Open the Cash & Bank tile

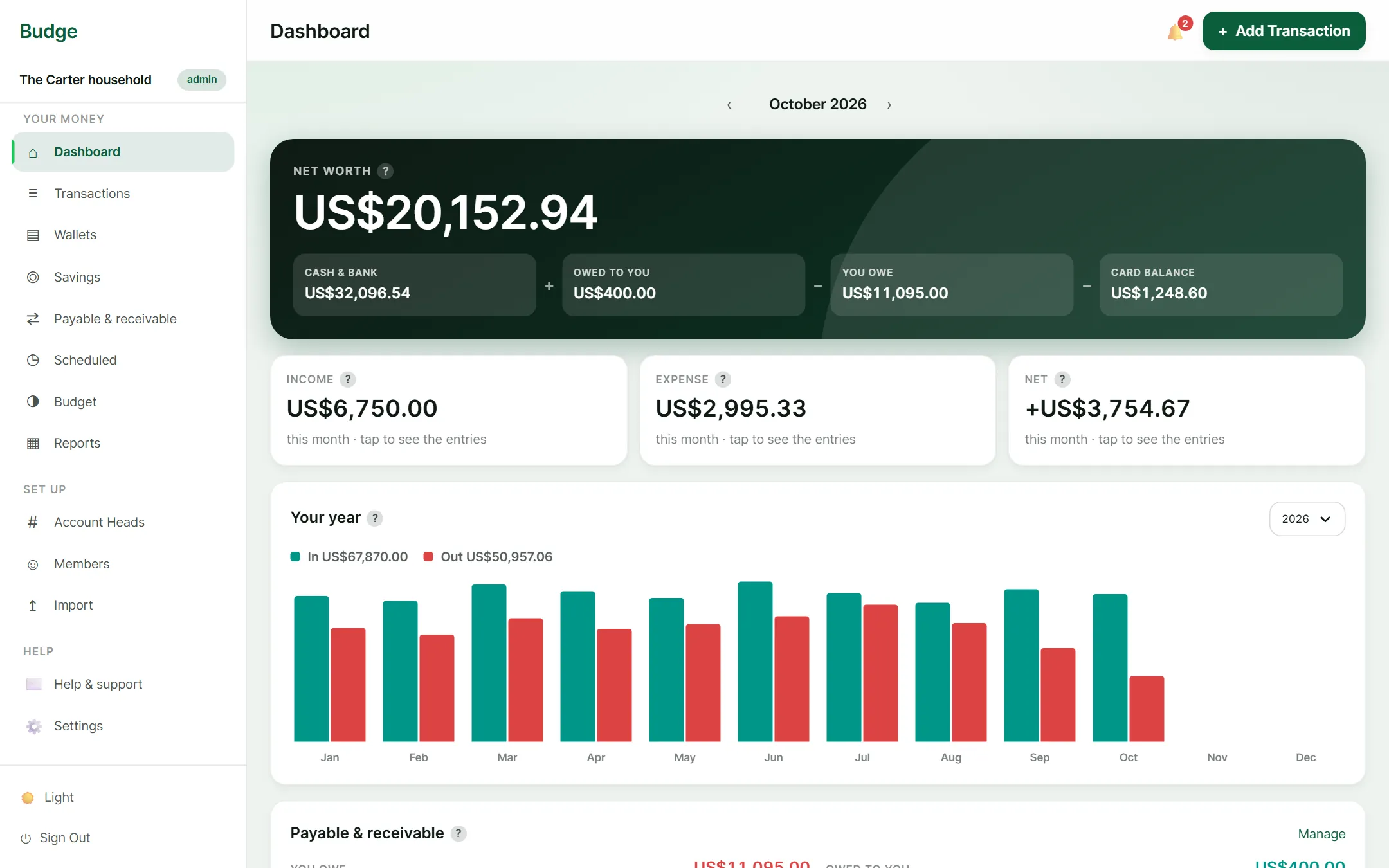(414, 285)
